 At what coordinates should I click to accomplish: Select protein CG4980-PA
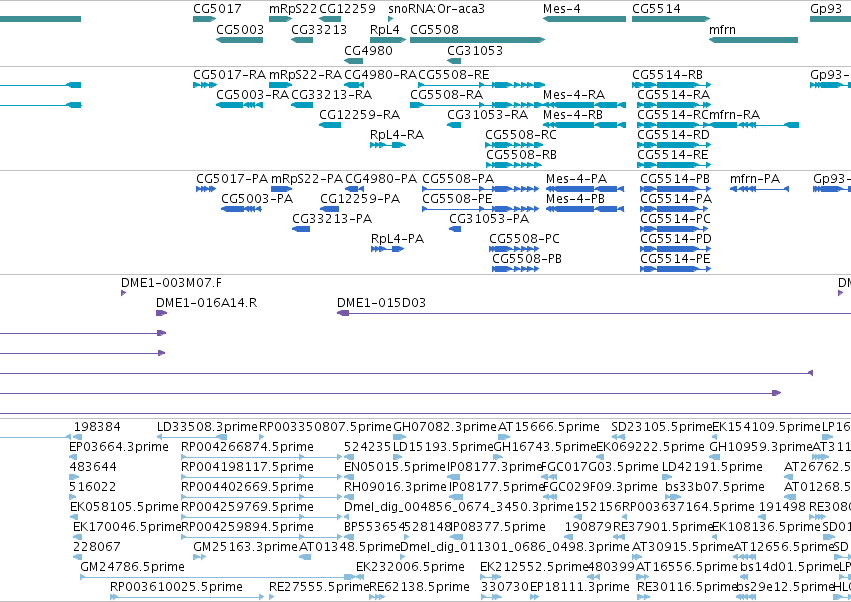click(354, 189)
